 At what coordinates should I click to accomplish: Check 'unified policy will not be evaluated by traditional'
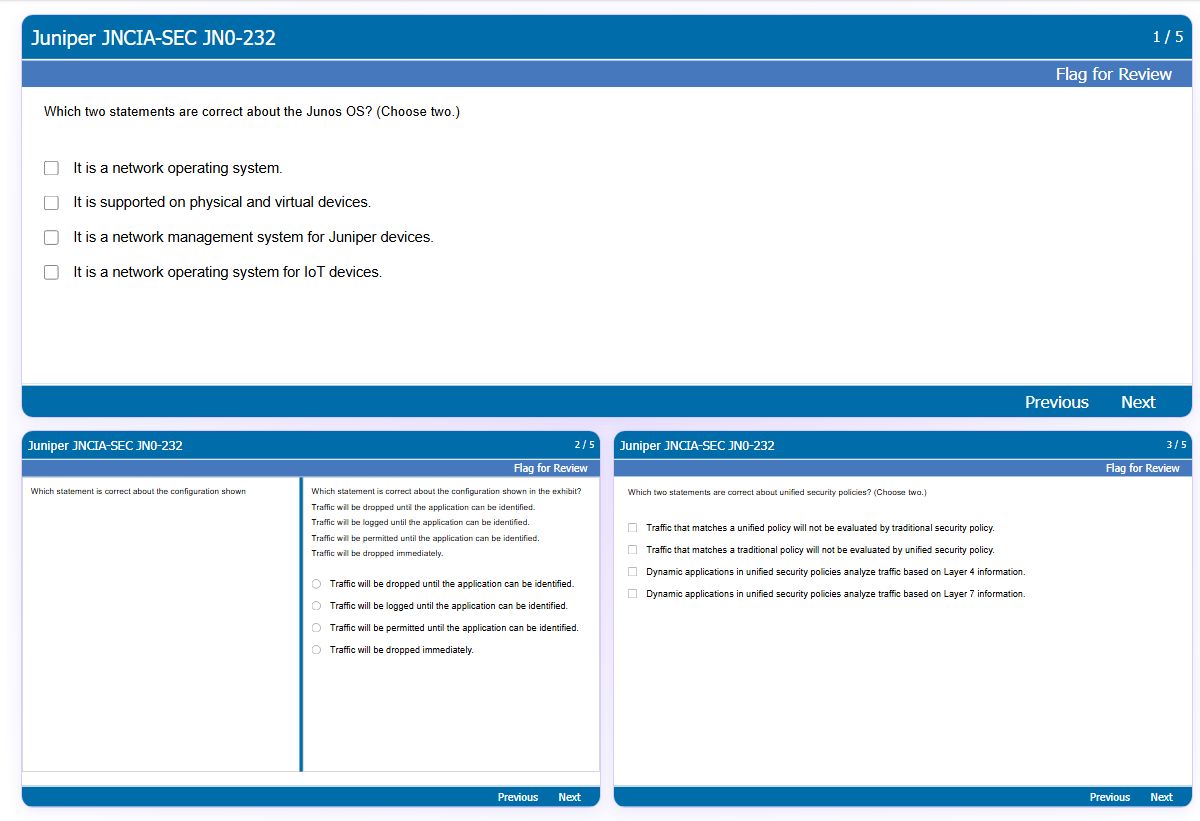click(x=632, y=528)
